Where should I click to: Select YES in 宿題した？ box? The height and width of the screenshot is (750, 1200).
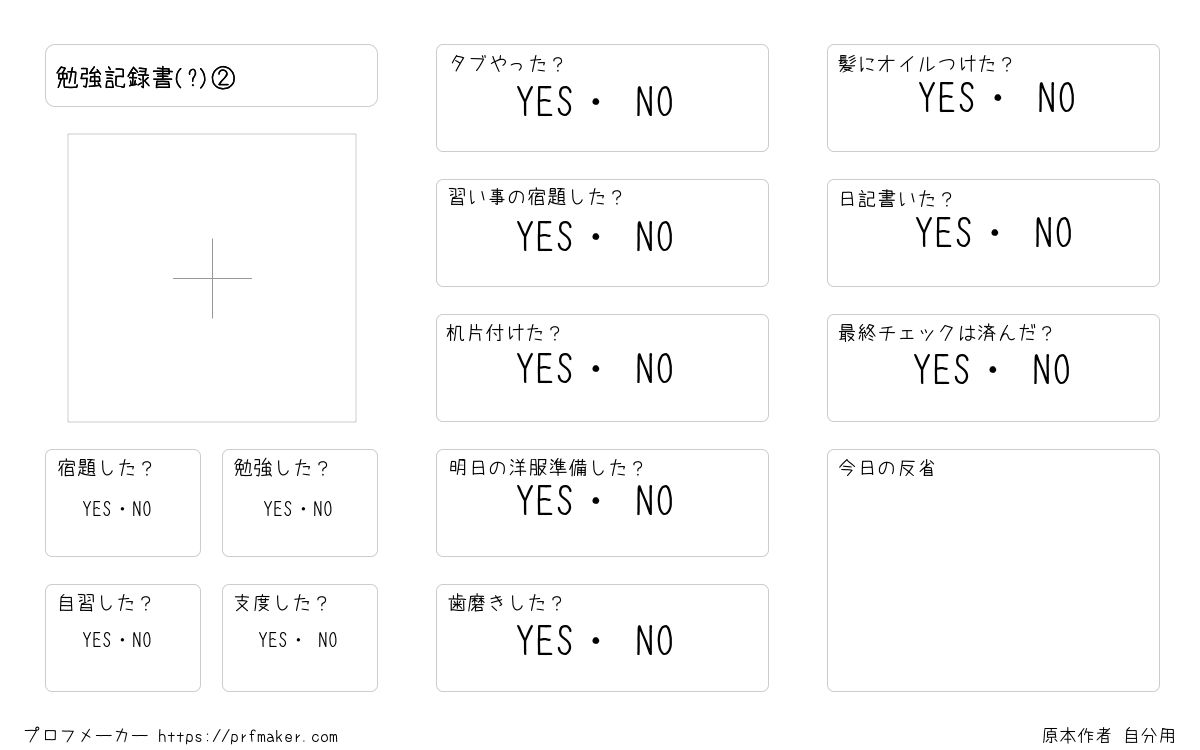[97, 509]
